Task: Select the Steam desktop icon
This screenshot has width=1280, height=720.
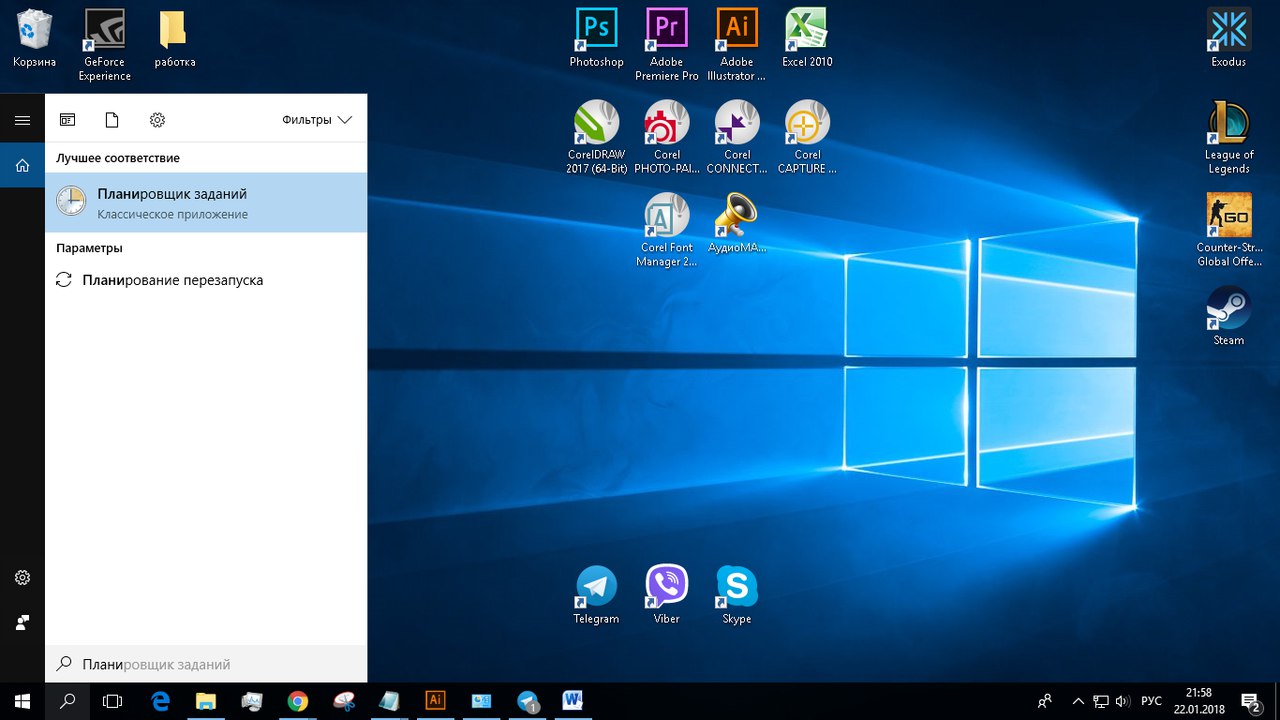Action: click(x=1229, y=316)
